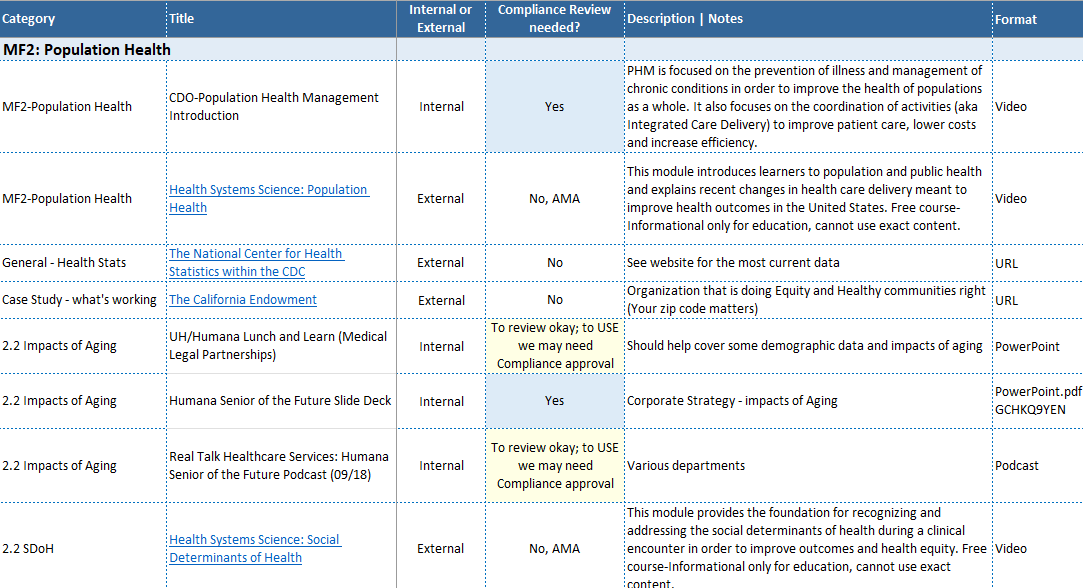The image size is (1083, 588).
Task: Click No cell in California Endowment row
Action: (555, 300)
